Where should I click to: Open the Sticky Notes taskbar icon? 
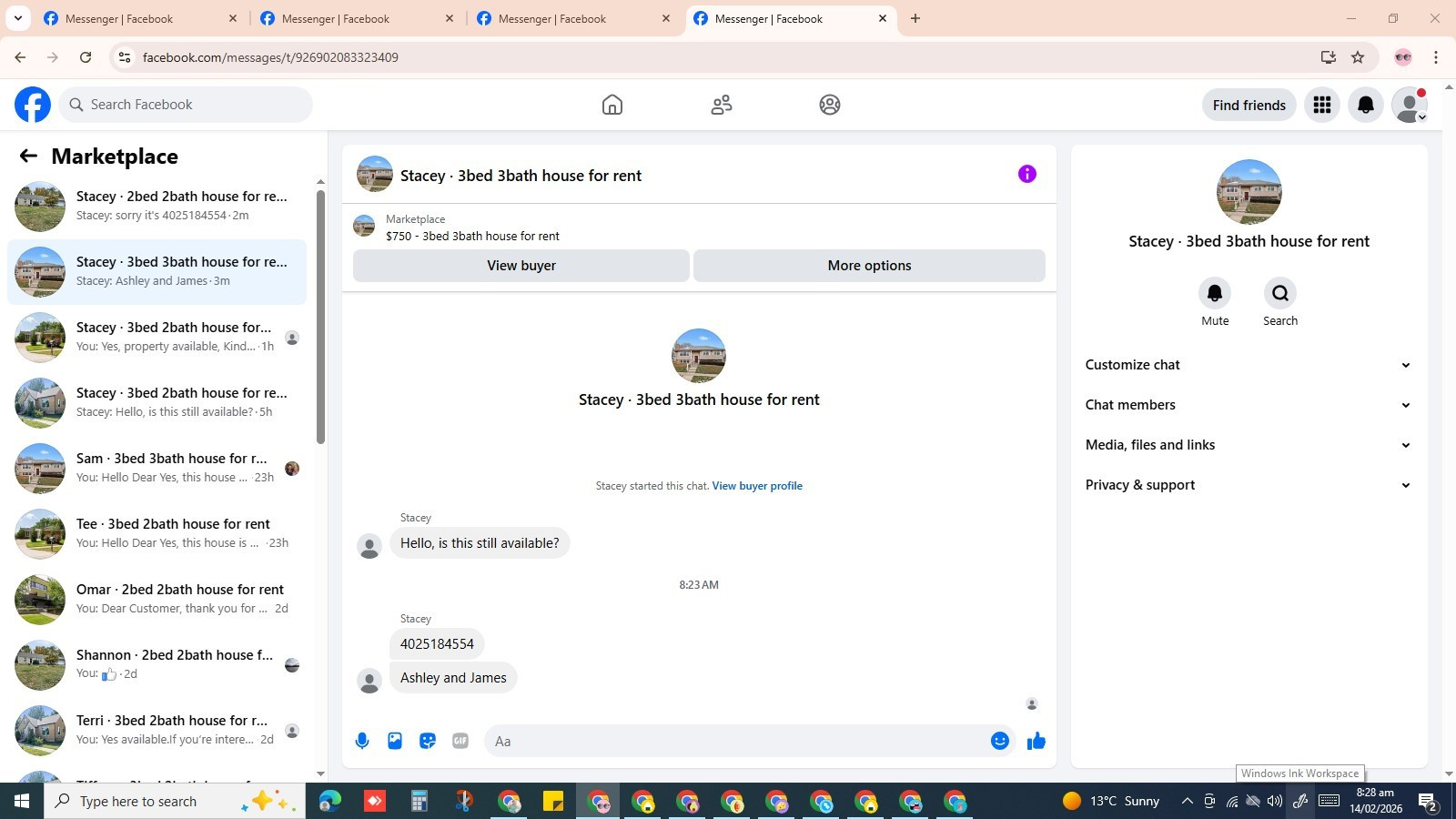[553, 801]
